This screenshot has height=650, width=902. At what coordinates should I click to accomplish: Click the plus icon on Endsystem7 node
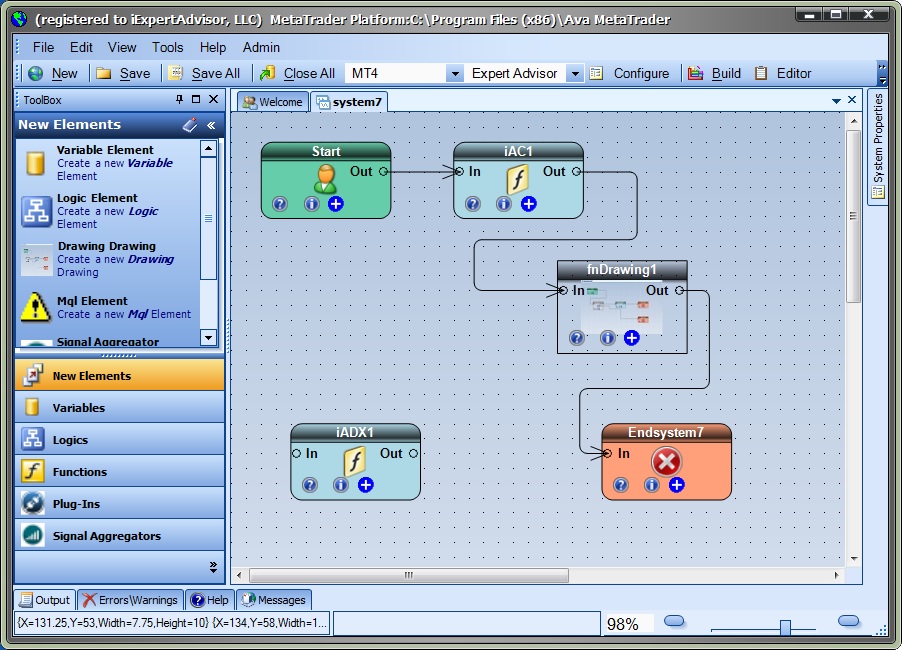(676, 485)
